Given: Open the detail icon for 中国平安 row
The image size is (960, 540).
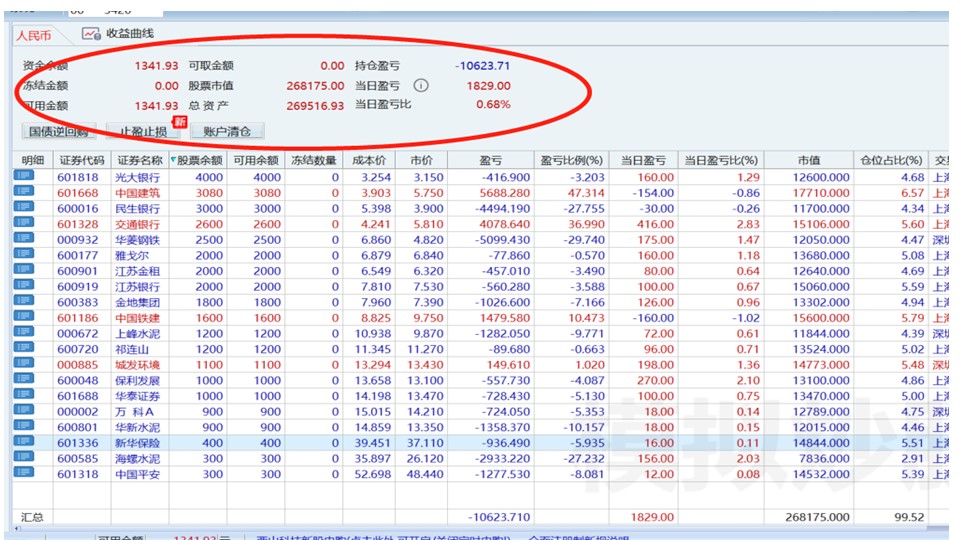Looking at the screenshot, I should point(23,474).
